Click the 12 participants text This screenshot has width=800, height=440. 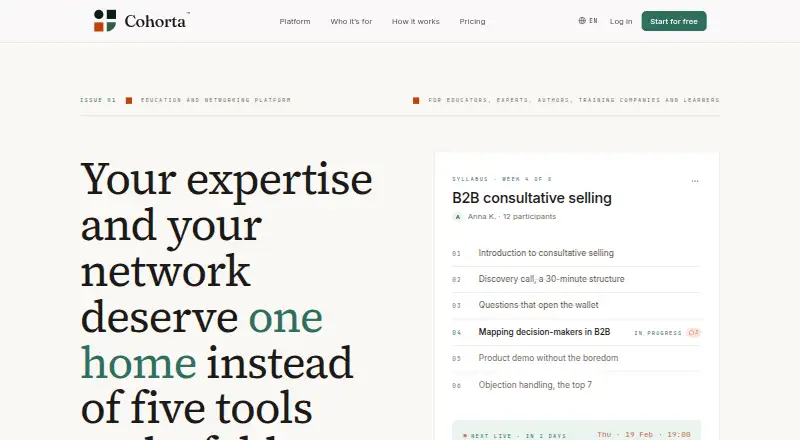pyautogui.click(x=530, y=216)
